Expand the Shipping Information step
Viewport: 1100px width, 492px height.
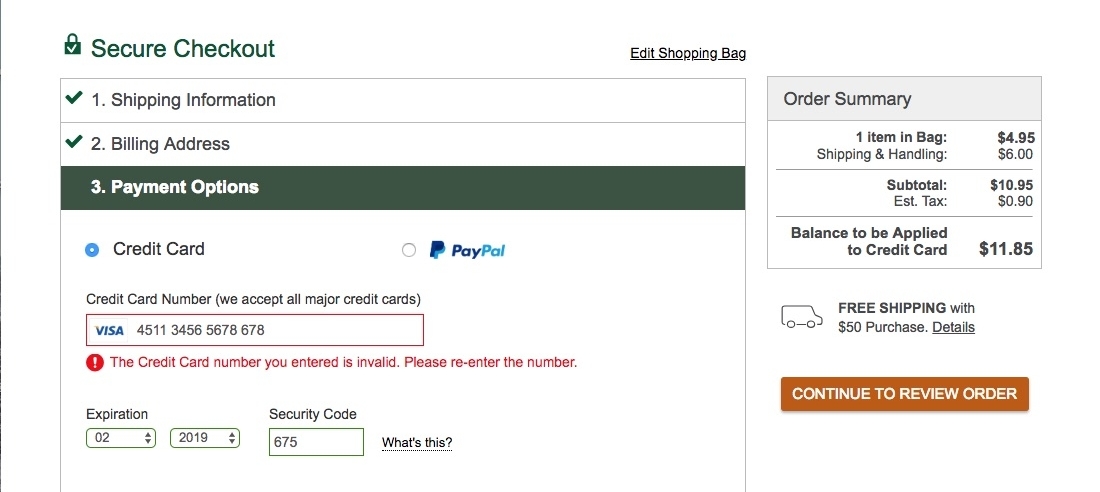pyautogui.click(x=183, y=100)
